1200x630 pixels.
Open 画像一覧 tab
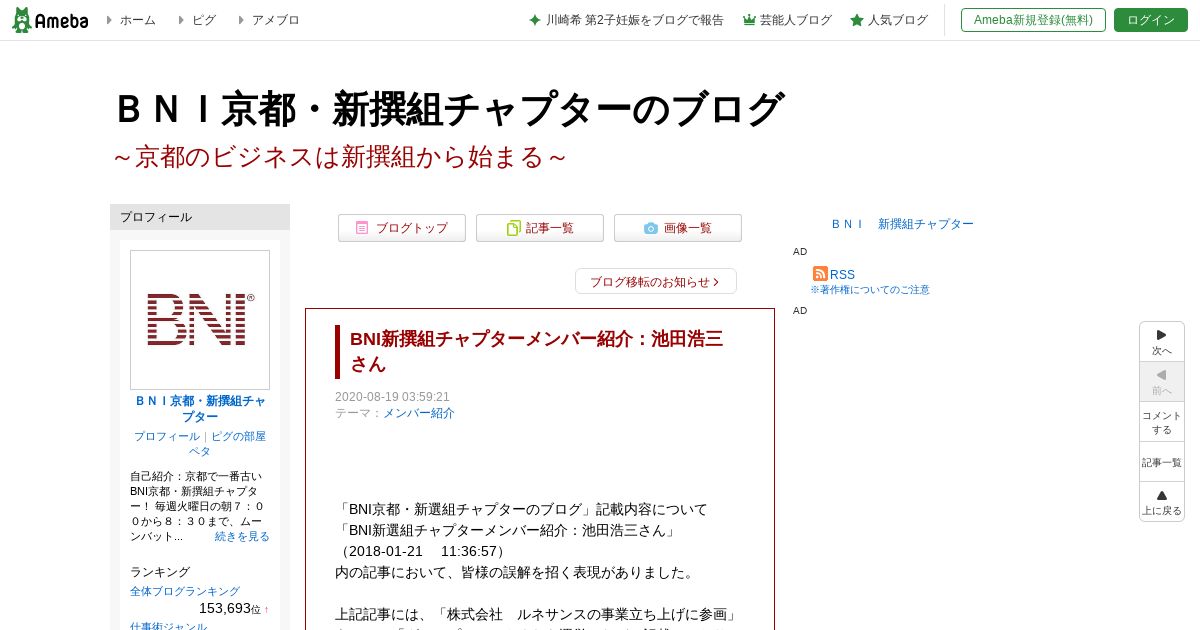(x=678, y=228)
